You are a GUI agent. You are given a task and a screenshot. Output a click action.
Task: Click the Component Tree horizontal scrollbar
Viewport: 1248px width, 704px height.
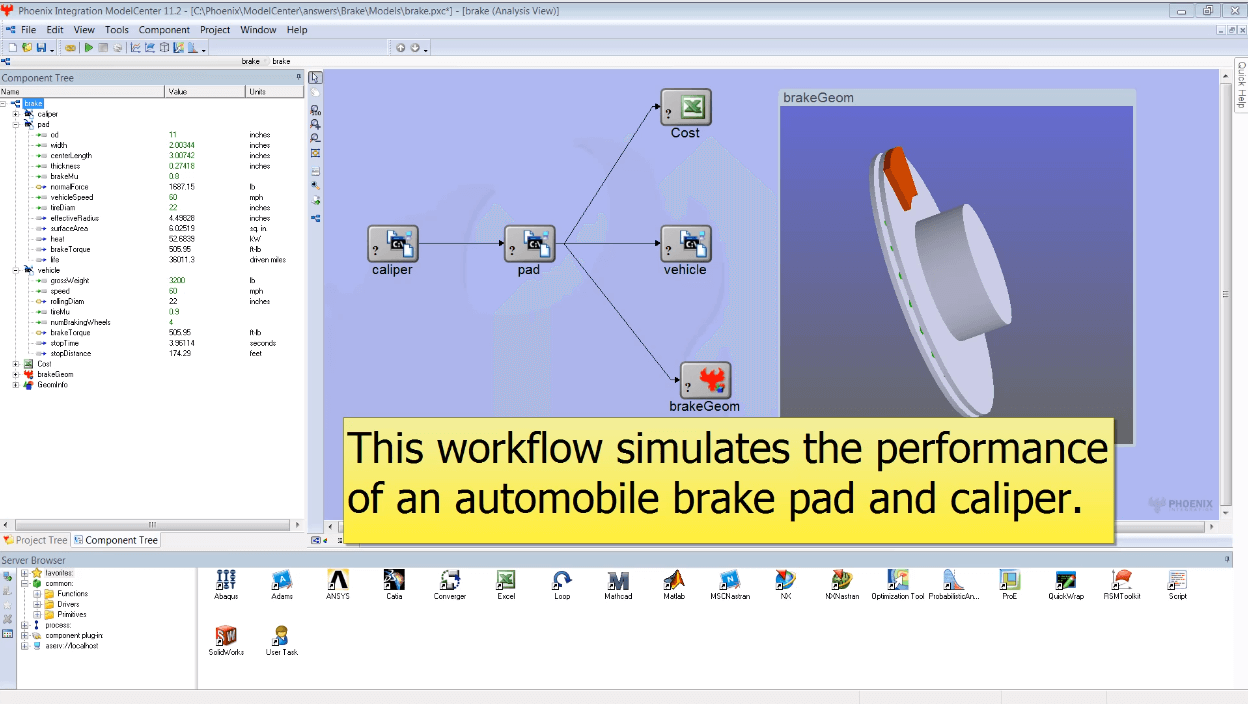pyautogui.click(x=152, y=524)
